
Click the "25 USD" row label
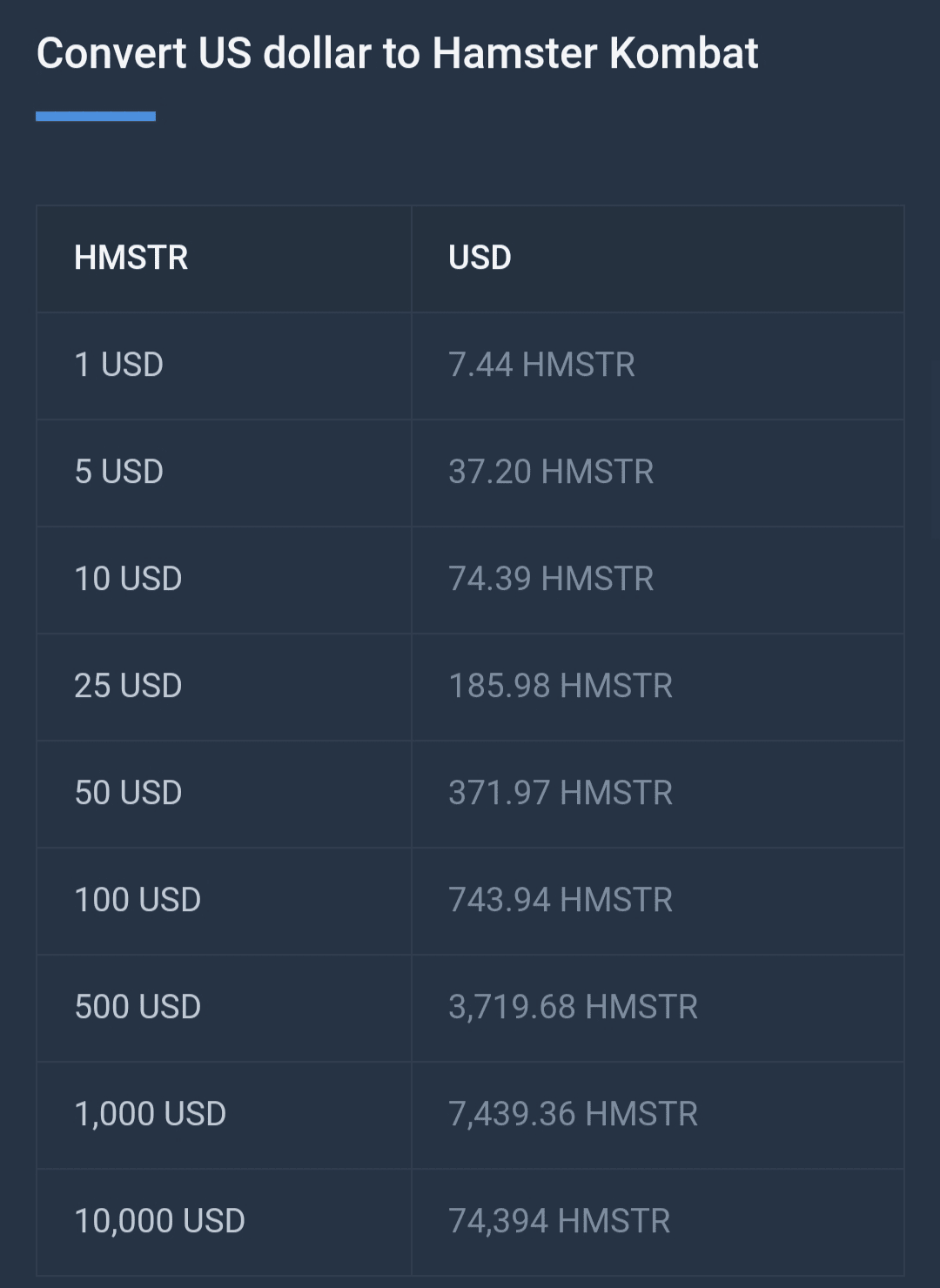tap(128, 686)
